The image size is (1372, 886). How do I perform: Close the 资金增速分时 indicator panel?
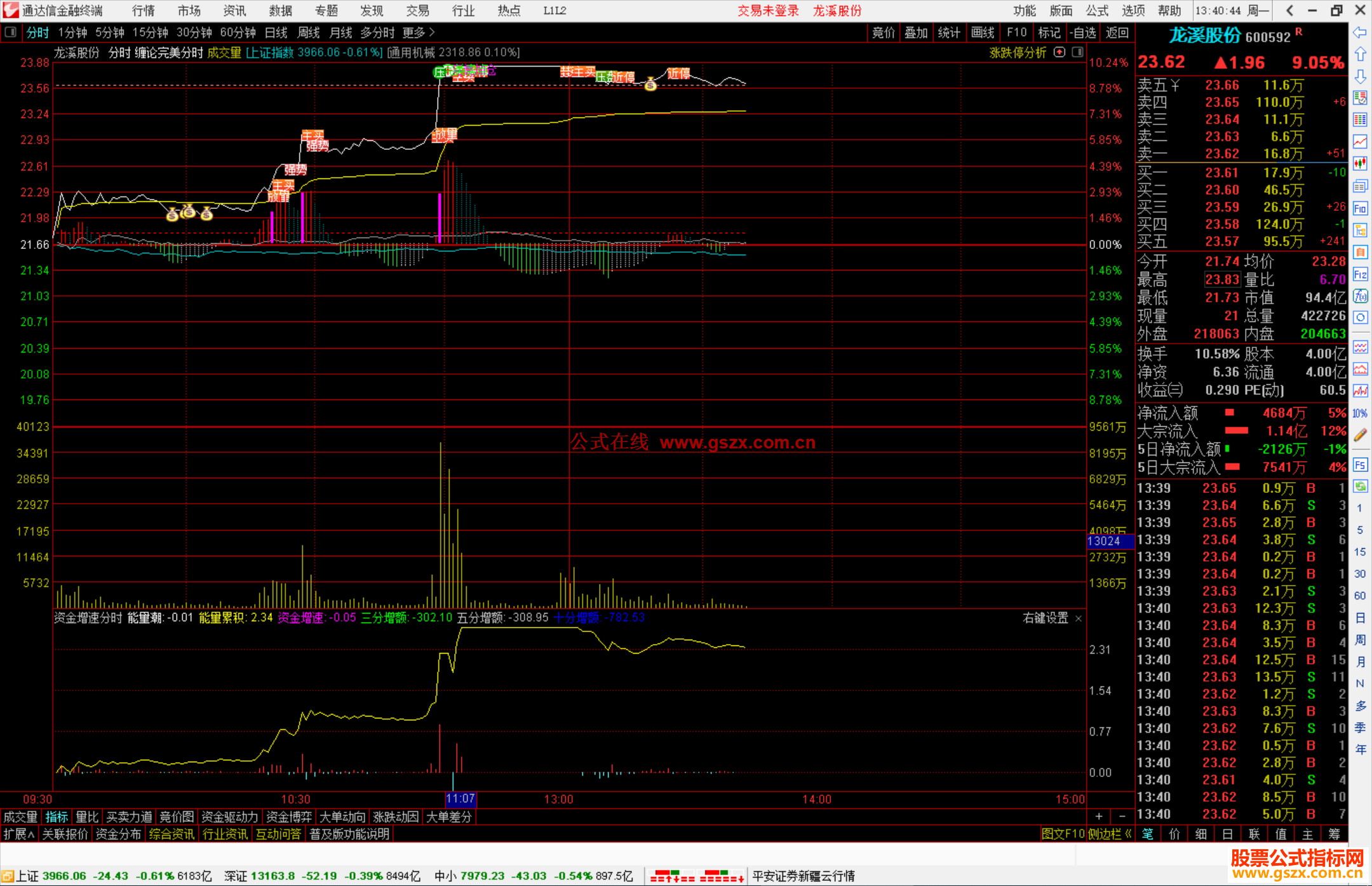pyautogui.click(x=1078, y=618)
